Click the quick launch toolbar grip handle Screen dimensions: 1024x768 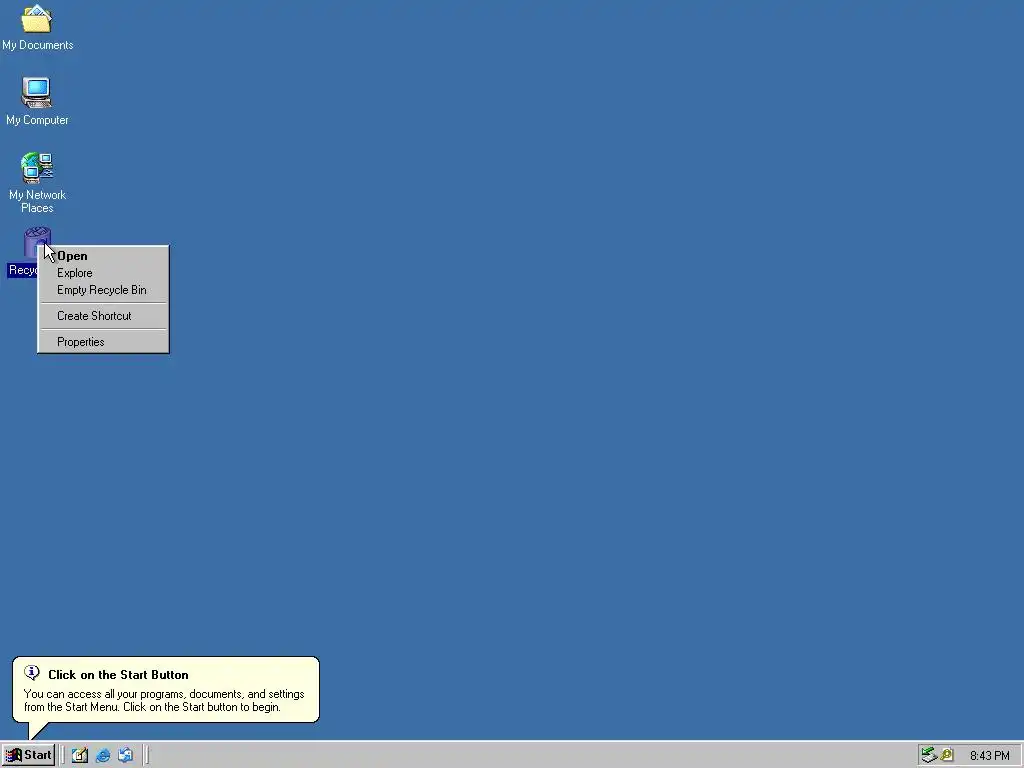click(63, 755)
